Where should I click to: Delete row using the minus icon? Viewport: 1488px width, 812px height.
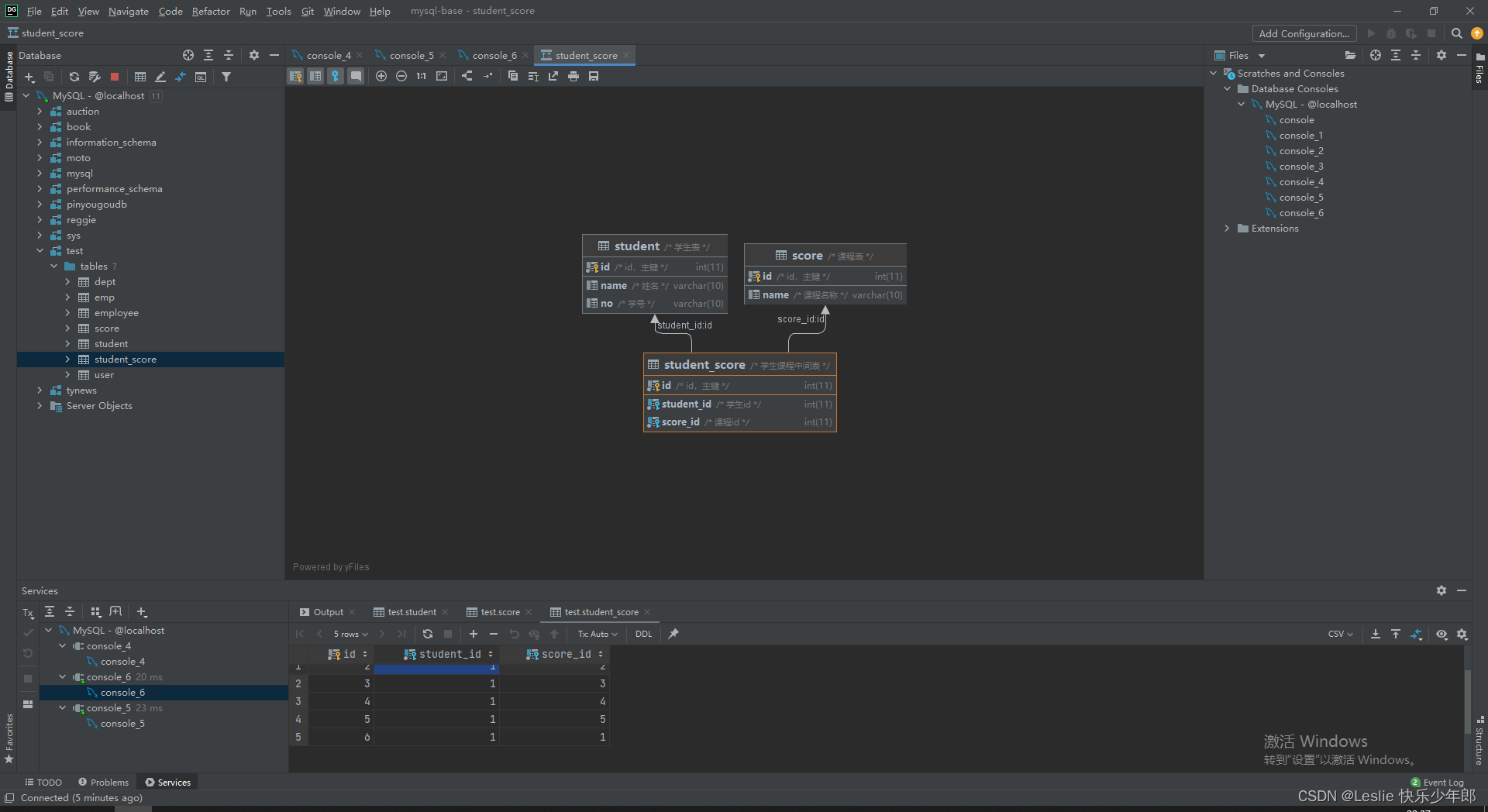point(494,634)
